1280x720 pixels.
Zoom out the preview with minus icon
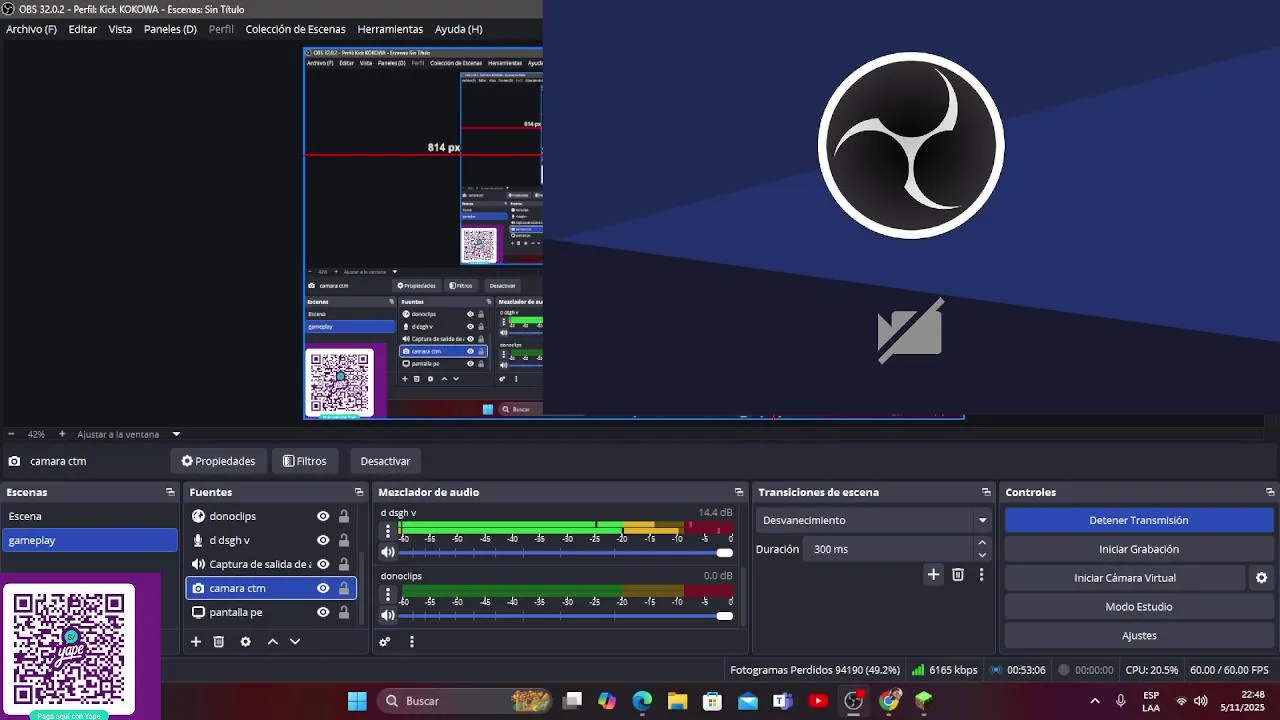(11, 434)
